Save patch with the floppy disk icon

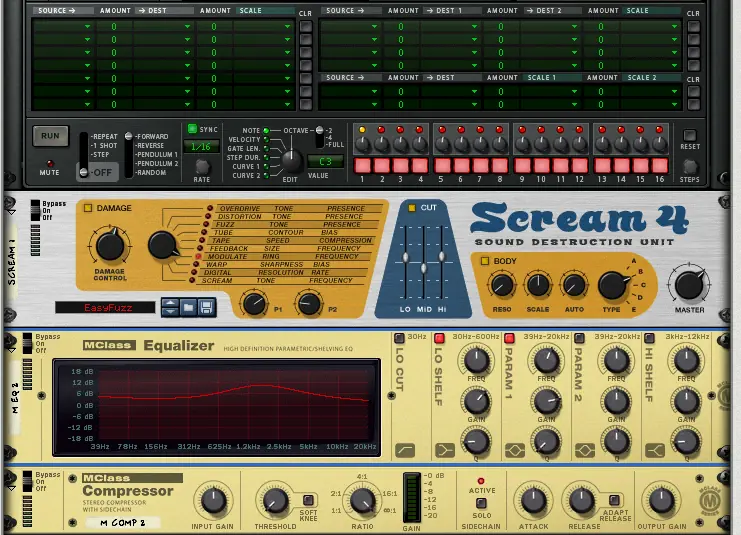coord(207,308)
